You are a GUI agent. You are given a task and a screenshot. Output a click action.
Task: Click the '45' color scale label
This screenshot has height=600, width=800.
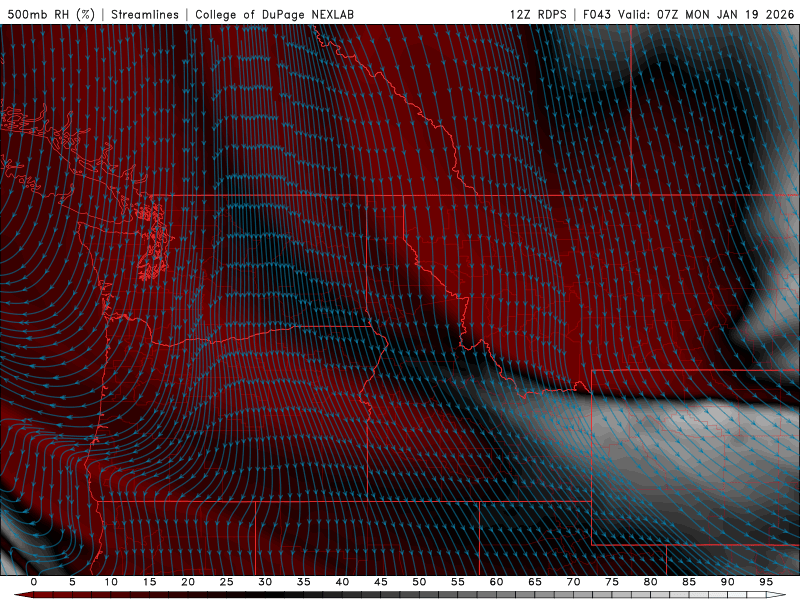pos(381,582)
